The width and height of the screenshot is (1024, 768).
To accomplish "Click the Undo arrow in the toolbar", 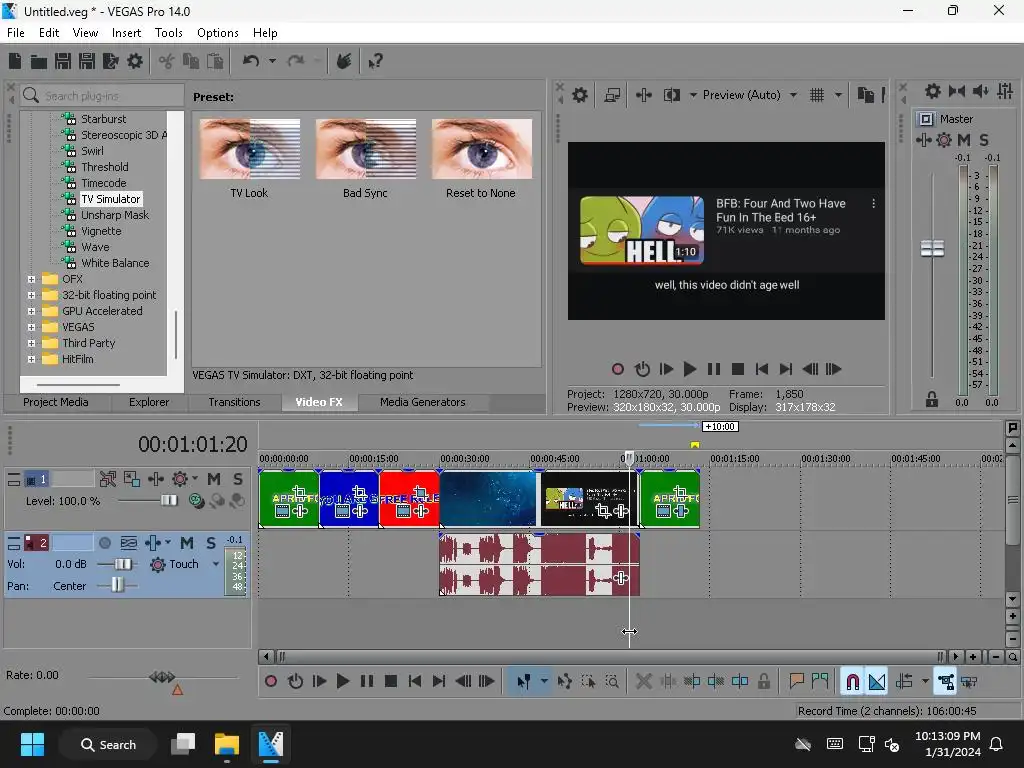I will (x=251, y=61).
